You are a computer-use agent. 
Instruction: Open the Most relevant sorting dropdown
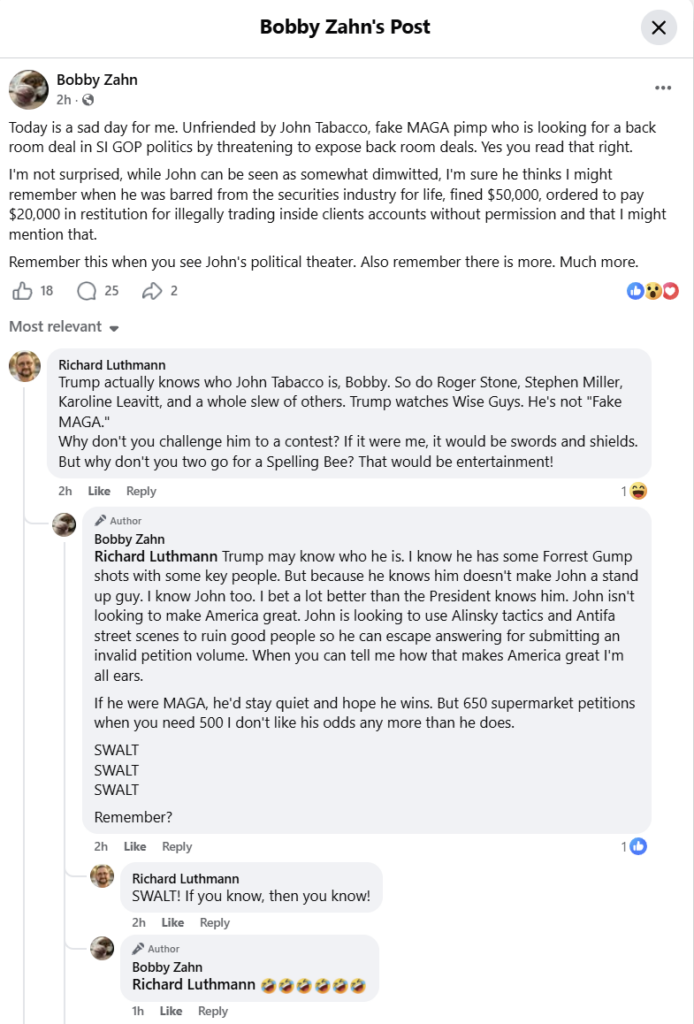pyautogui.click(x=63, y=327)
